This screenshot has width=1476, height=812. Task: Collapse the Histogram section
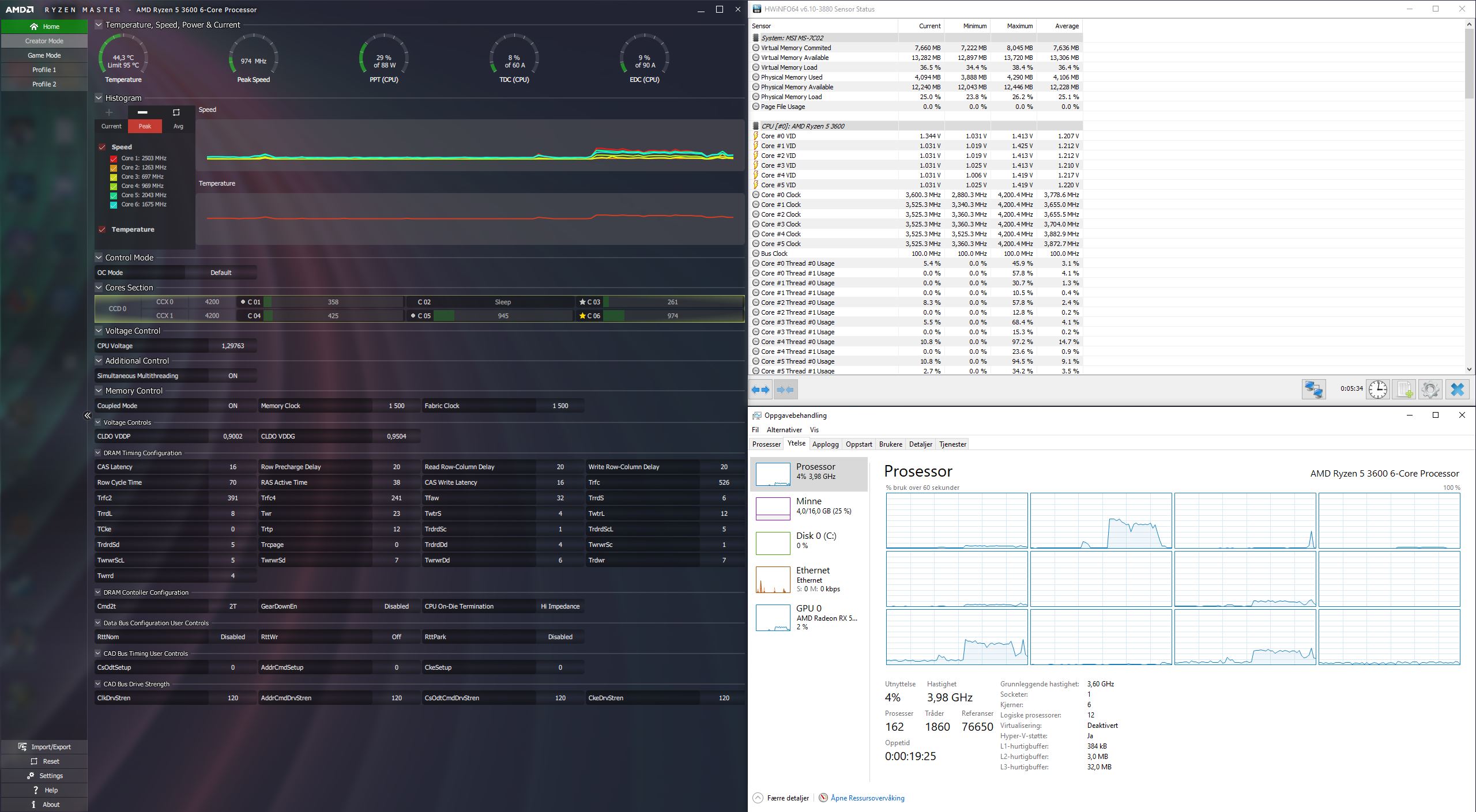(99, 98)
